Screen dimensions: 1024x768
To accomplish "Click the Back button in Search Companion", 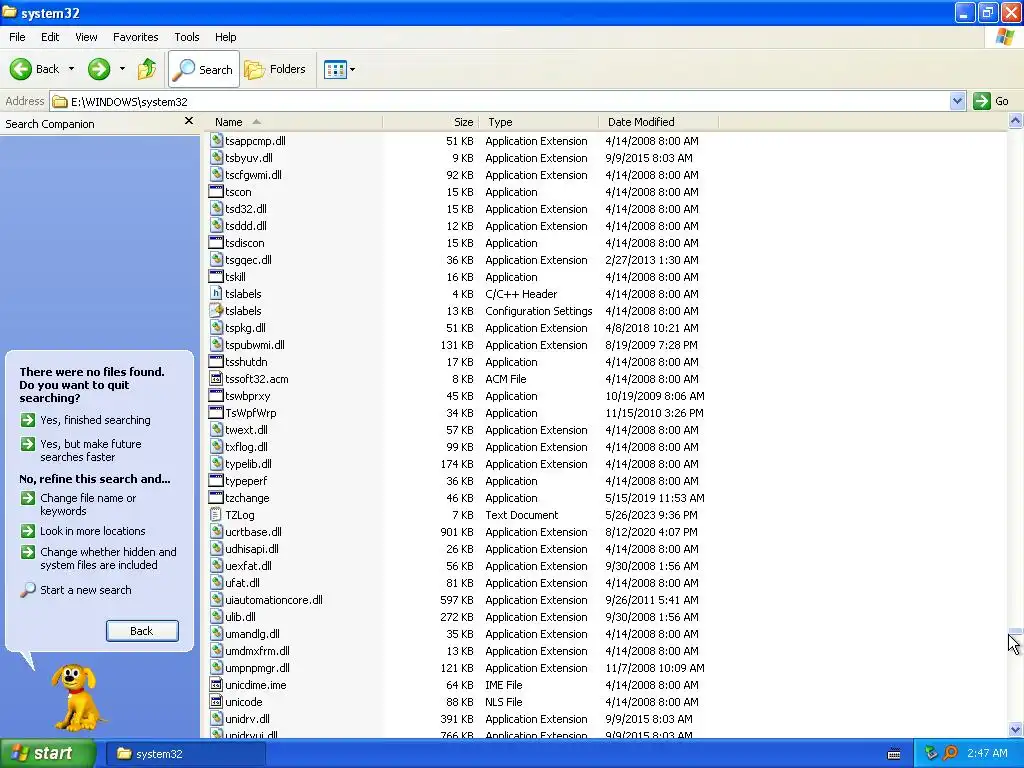I will [142, 631].
